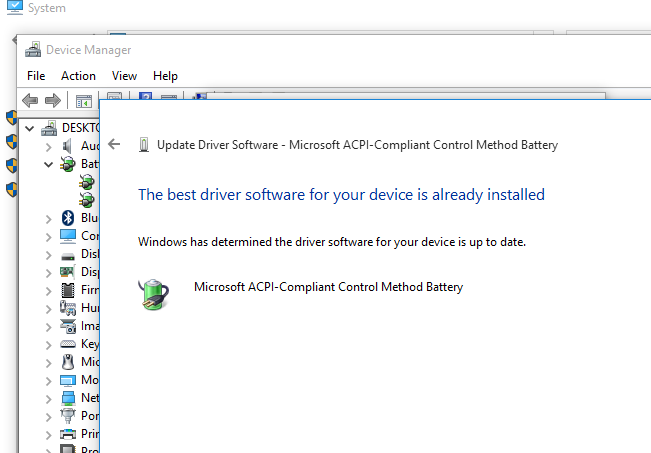Click the Device Manager title bar icon
Screen dimensions: 651x453
(33, 49)
